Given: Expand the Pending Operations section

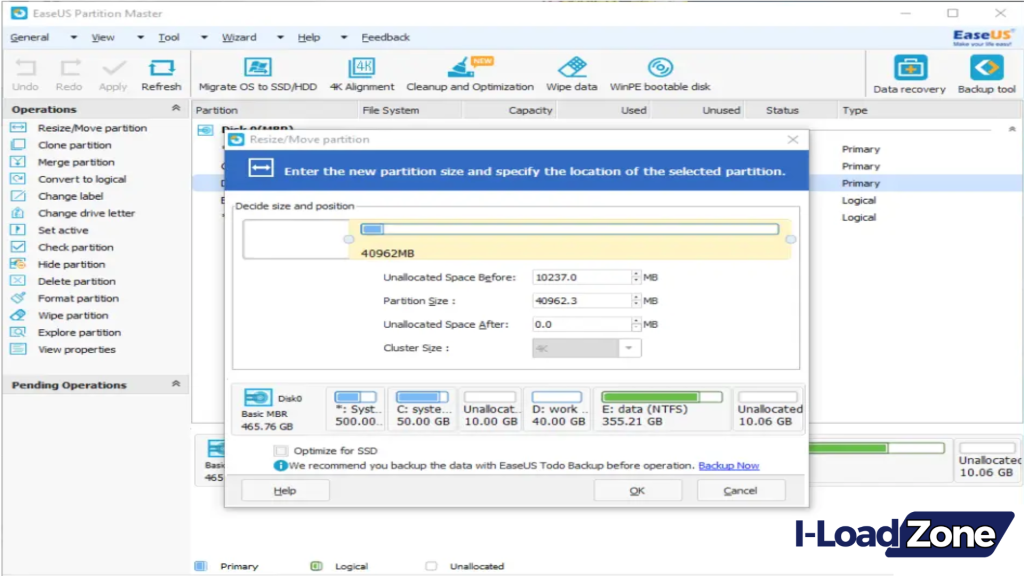Looking at the screenshot, I should coord(176,385).
